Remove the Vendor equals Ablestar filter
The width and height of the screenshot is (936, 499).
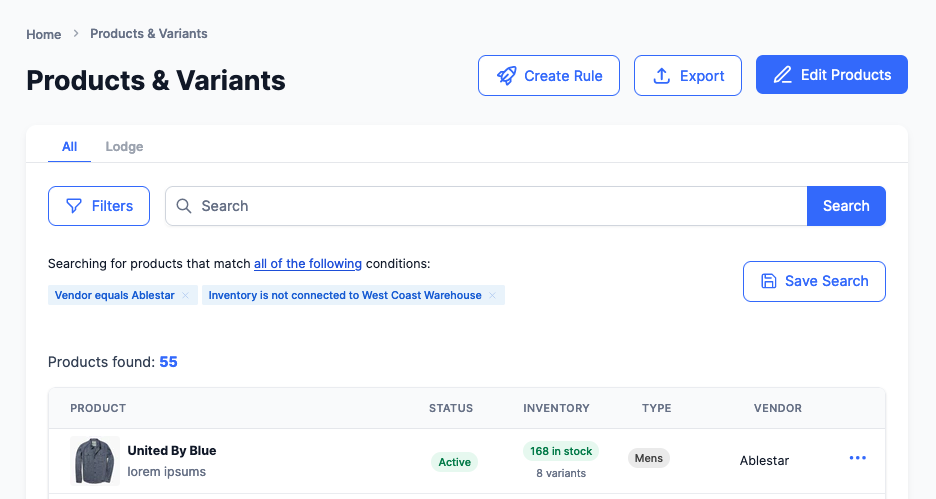pyautogui.click(x=185, y=296)
